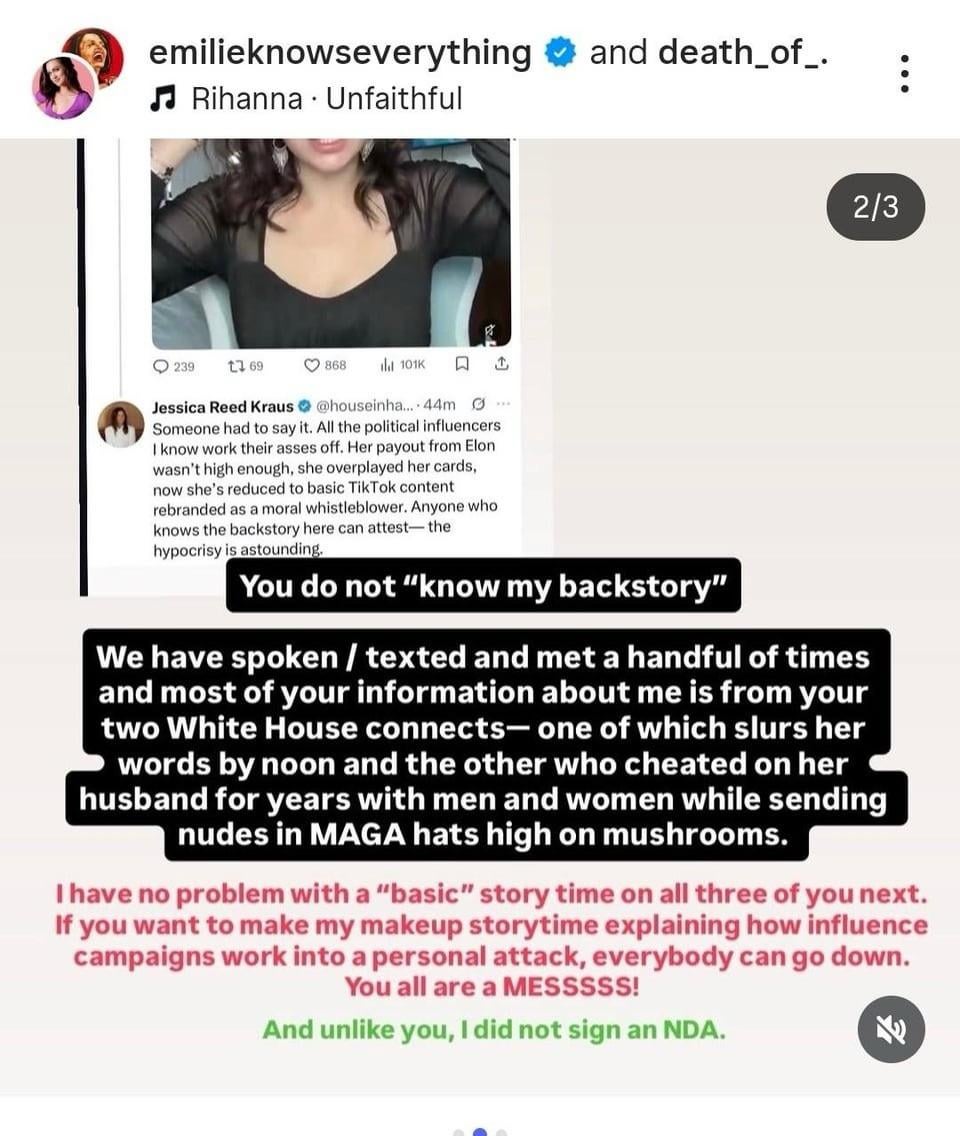Open emilieknowseverything profile link
The width and height of the screenshot is (960, 1136).
pos(341,53)
